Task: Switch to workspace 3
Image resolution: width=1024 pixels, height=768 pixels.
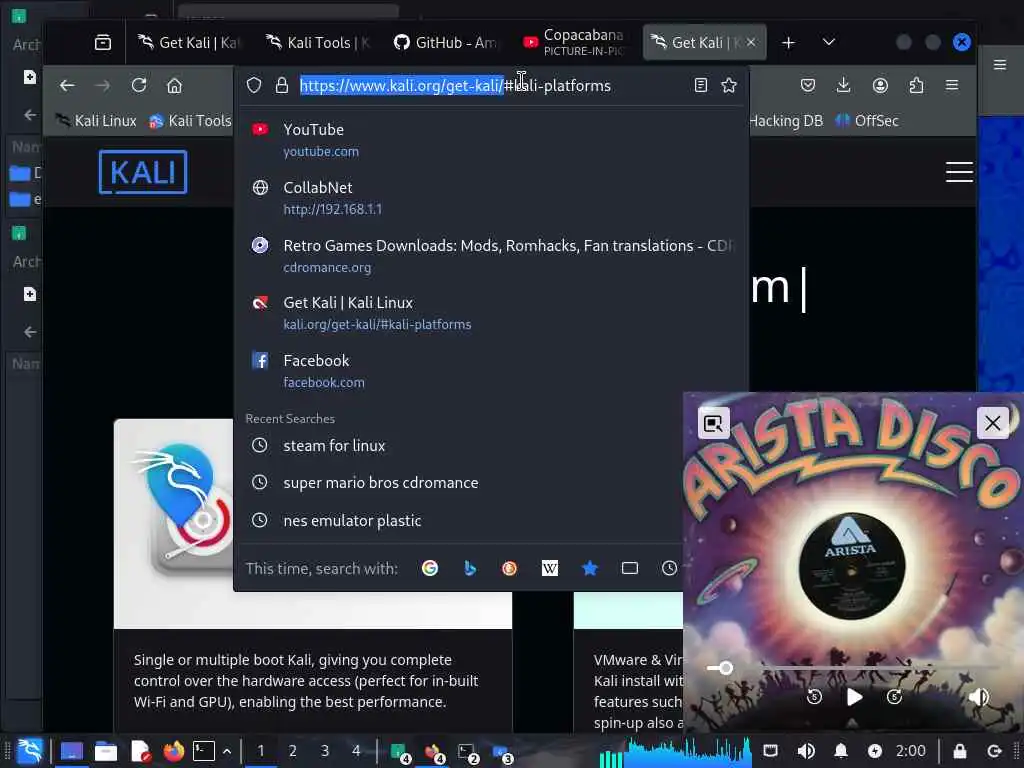Action: pos(325,751)
